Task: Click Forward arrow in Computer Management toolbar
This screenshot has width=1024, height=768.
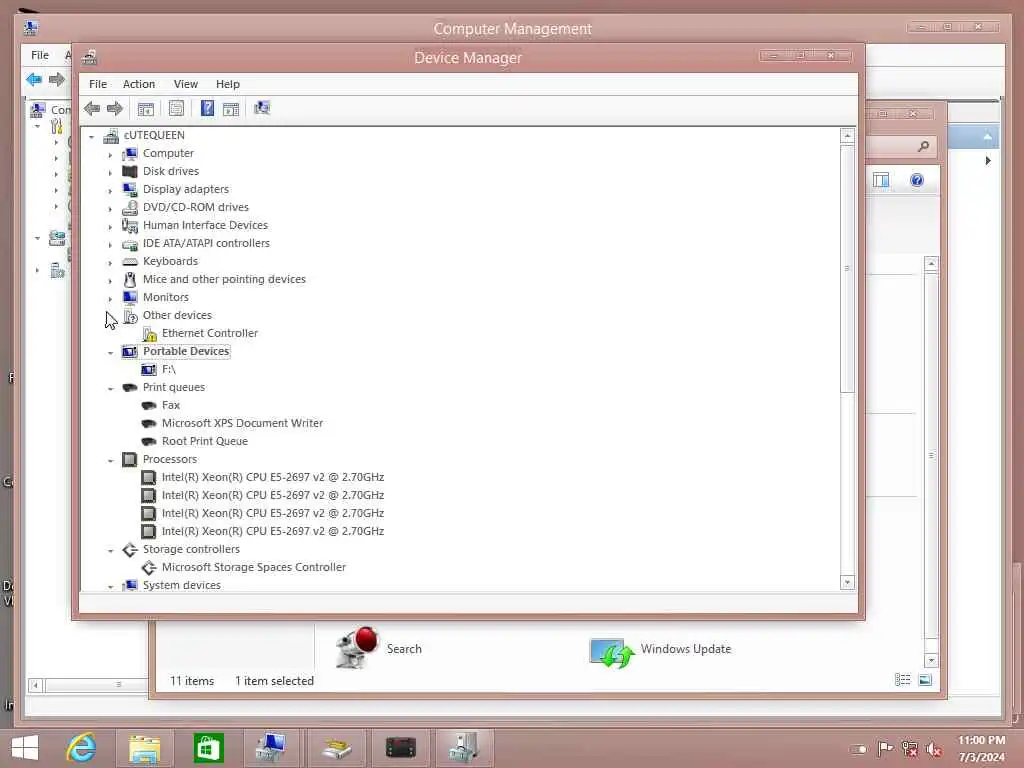Action: (x=57, y=80)
